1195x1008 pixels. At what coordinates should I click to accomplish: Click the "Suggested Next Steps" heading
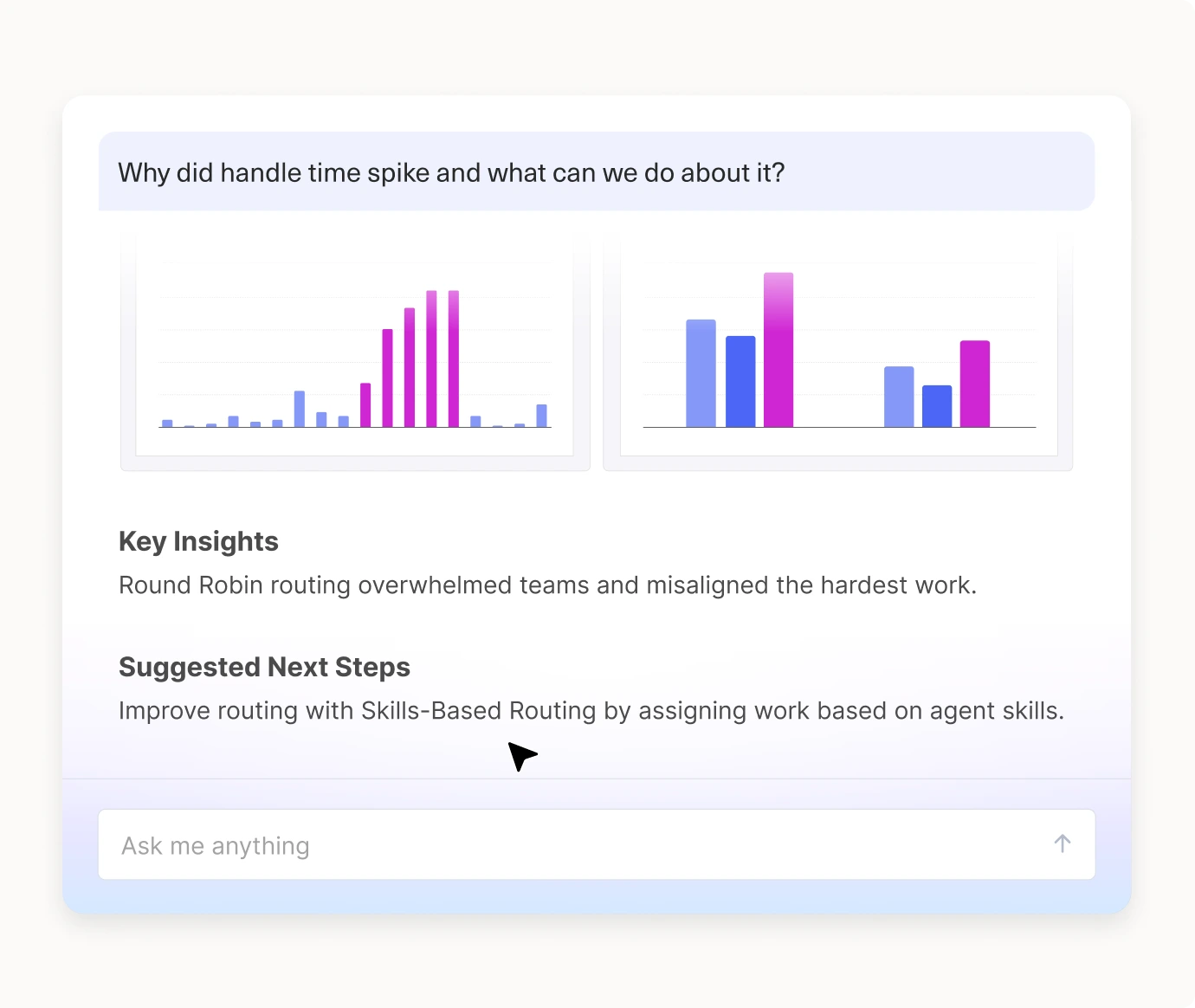(264, 667)
